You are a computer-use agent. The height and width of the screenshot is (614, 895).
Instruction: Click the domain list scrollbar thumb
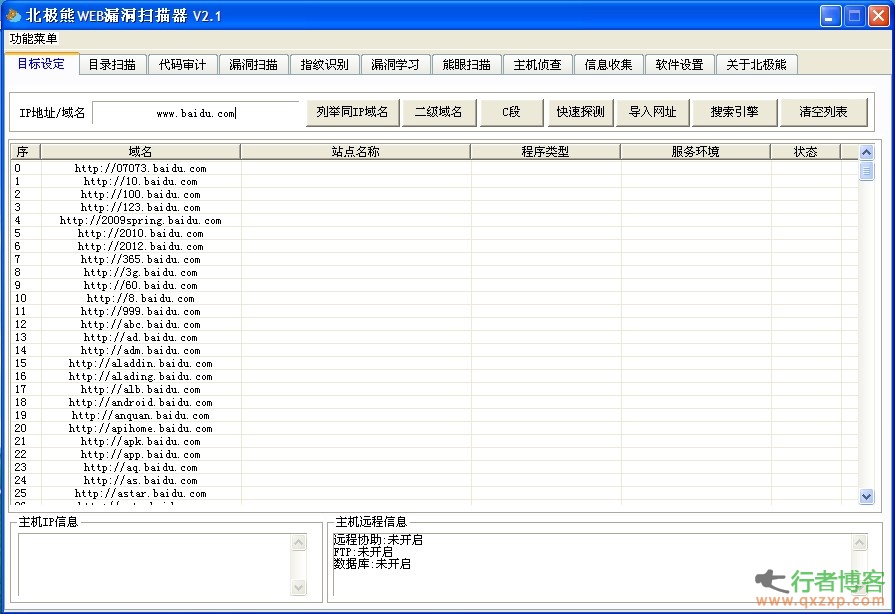coord(866,170)
